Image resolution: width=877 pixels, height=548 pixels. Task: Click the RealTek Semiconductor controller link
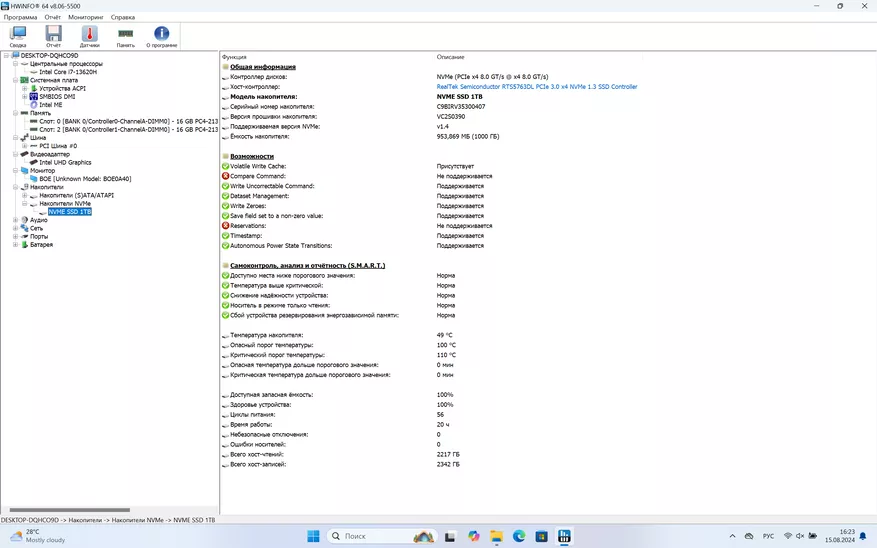536,87
